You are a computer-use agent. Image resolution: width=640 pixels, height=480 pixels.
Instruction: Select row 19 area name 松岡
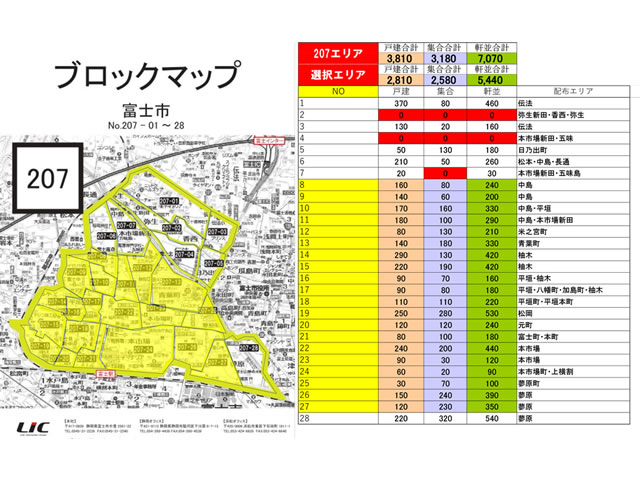tap(526, 312)
